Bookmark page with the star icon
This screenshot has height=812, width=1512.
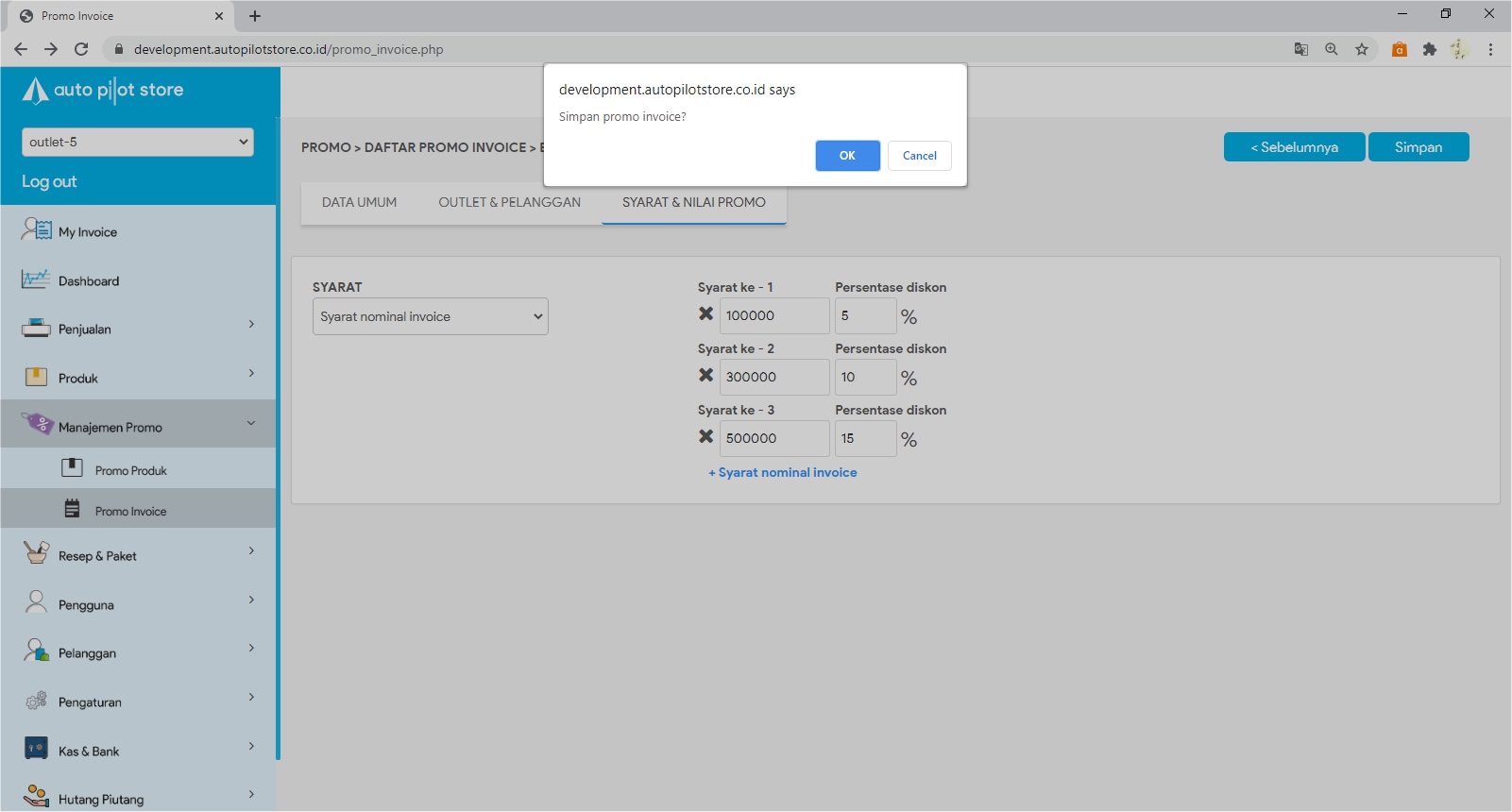coord(1361,49)
